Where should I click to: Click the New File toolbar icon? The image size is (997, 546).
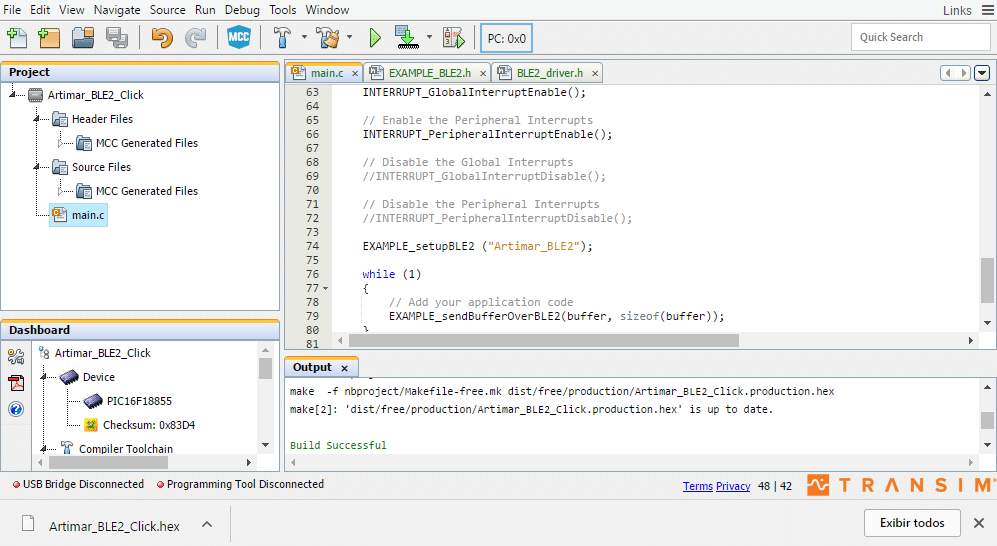[x=17, y=38]
